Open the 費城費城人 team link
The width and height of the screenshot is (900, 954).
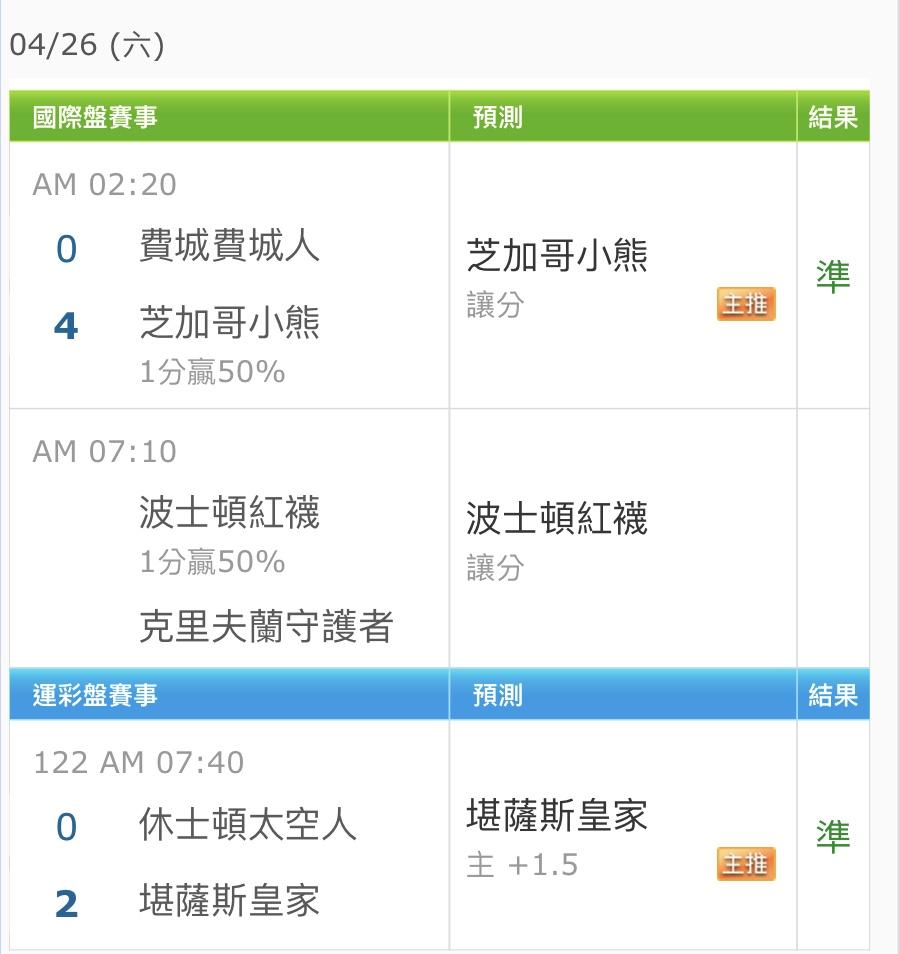(229, 245)
